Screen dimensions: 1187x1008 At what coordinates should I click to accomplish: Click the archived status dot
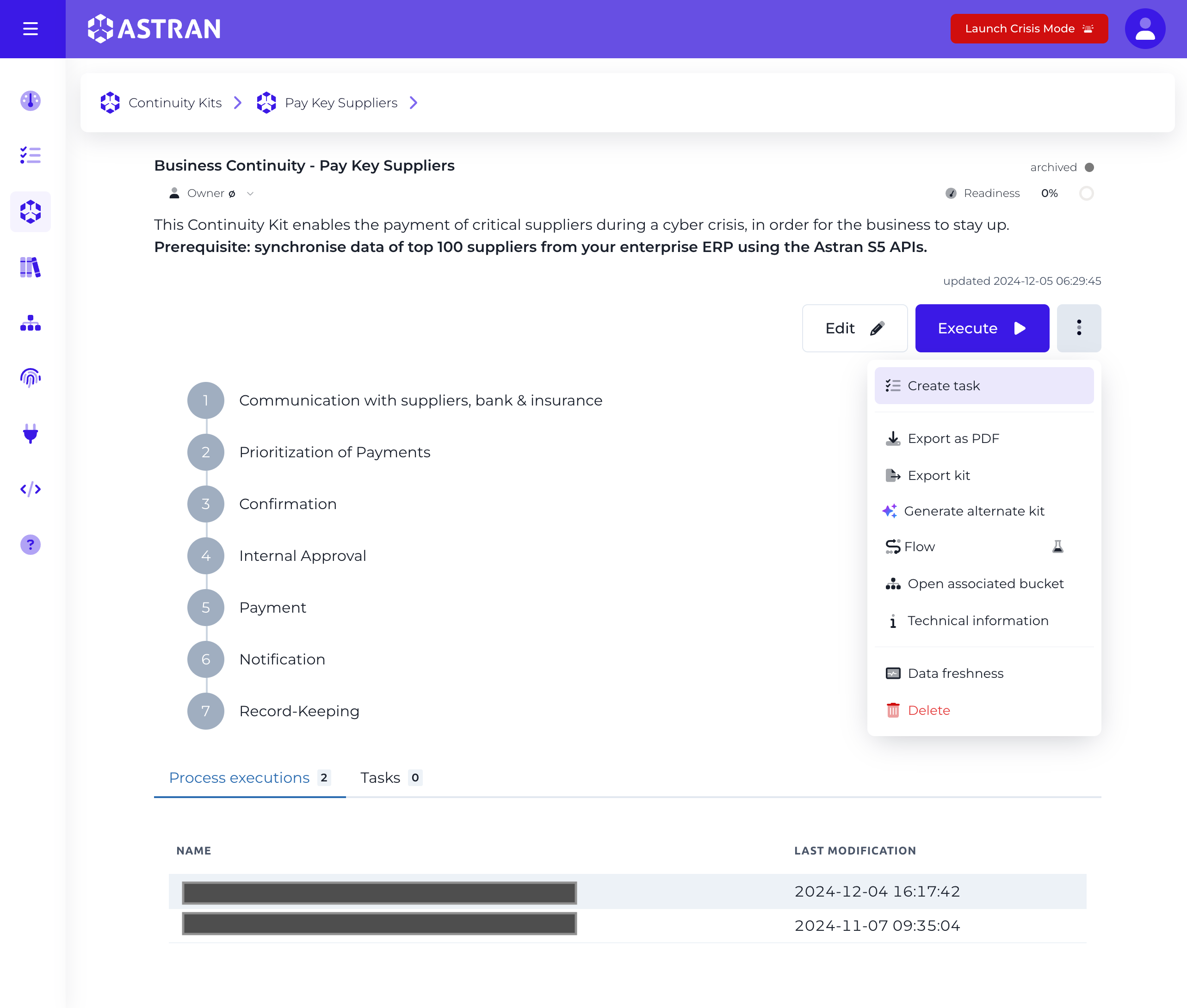click(x=1089, y=167)
